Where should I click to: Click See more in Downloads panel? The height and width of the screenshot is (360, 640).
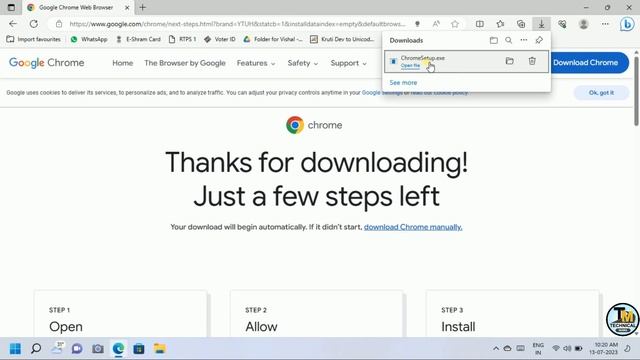403,82
